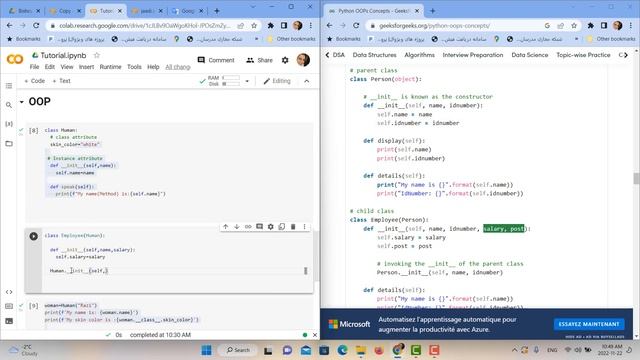Open Colab settings gear in header
Viewport: 640px width, 360px height.
pos(285,60)
